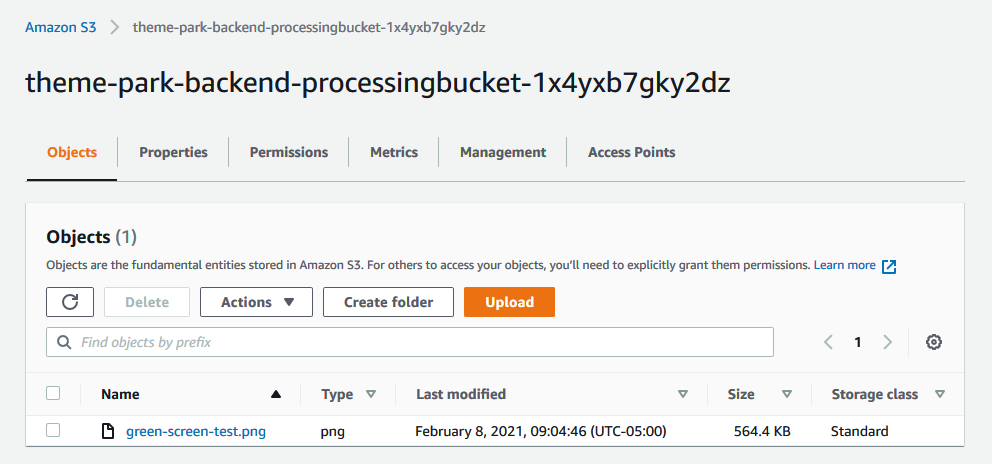
Task: Go to next page arrow
Action: 888,342
